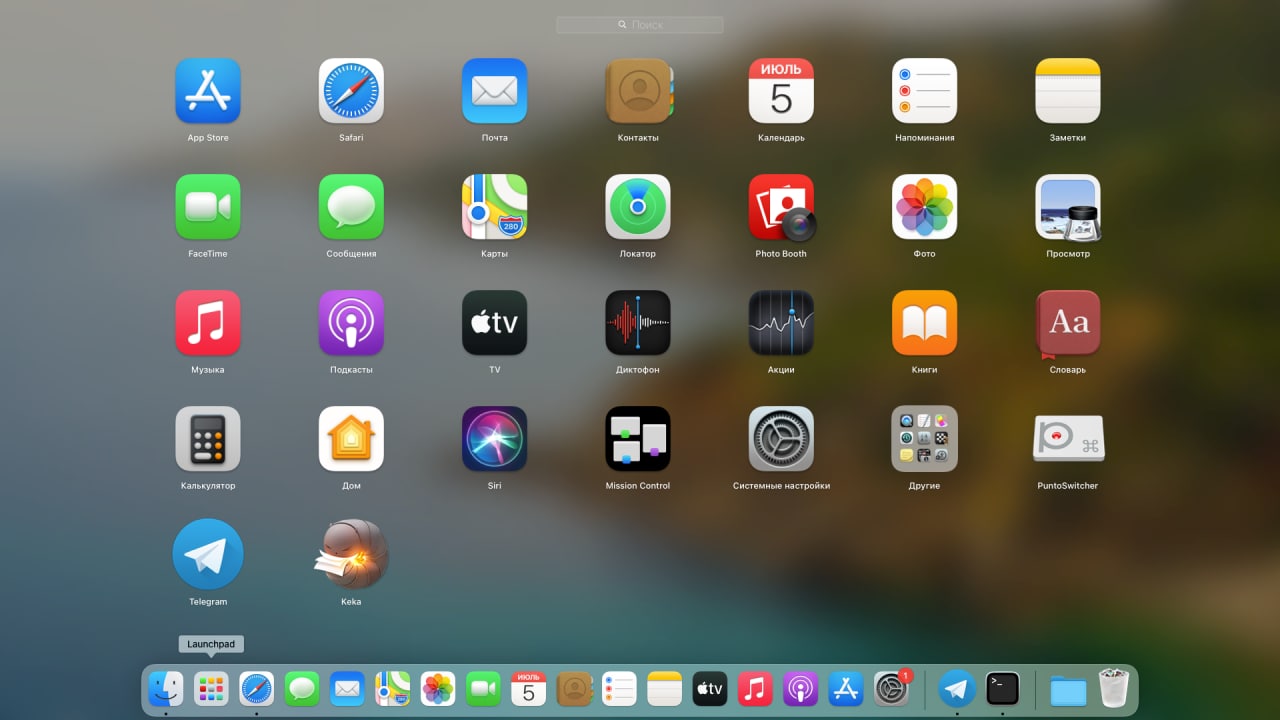The width and height of the screenshot is (1280, 720).
Task: Open App Store from the Dock
Action: 846,688
